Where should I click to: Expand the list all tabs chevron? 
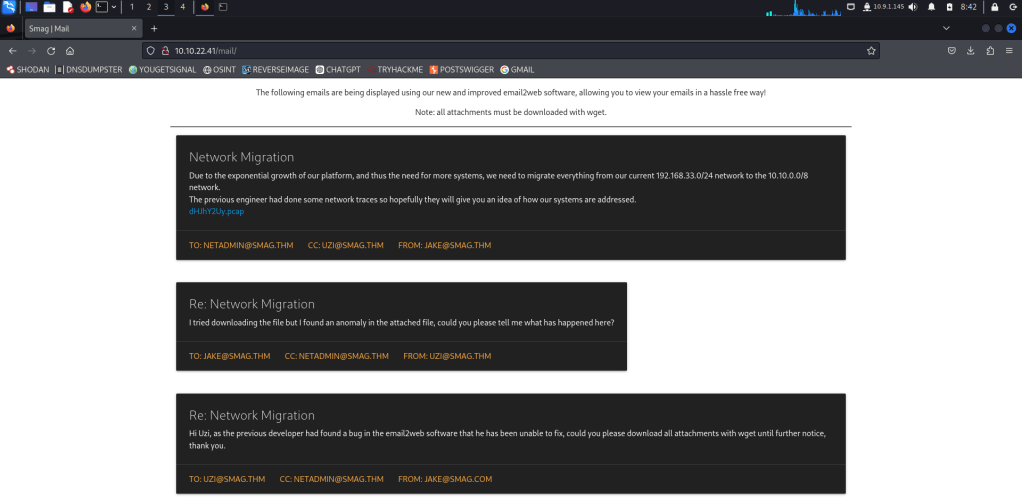pos(946,29)
